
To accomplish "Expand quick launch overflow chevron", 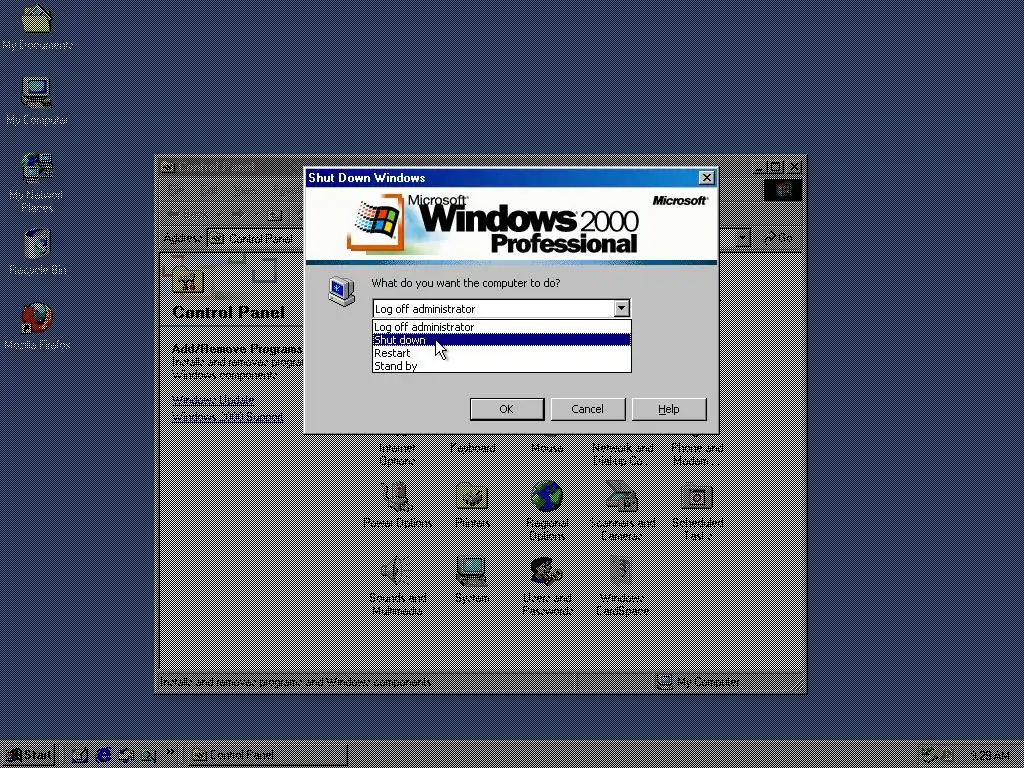I will [x=170, y=752].
